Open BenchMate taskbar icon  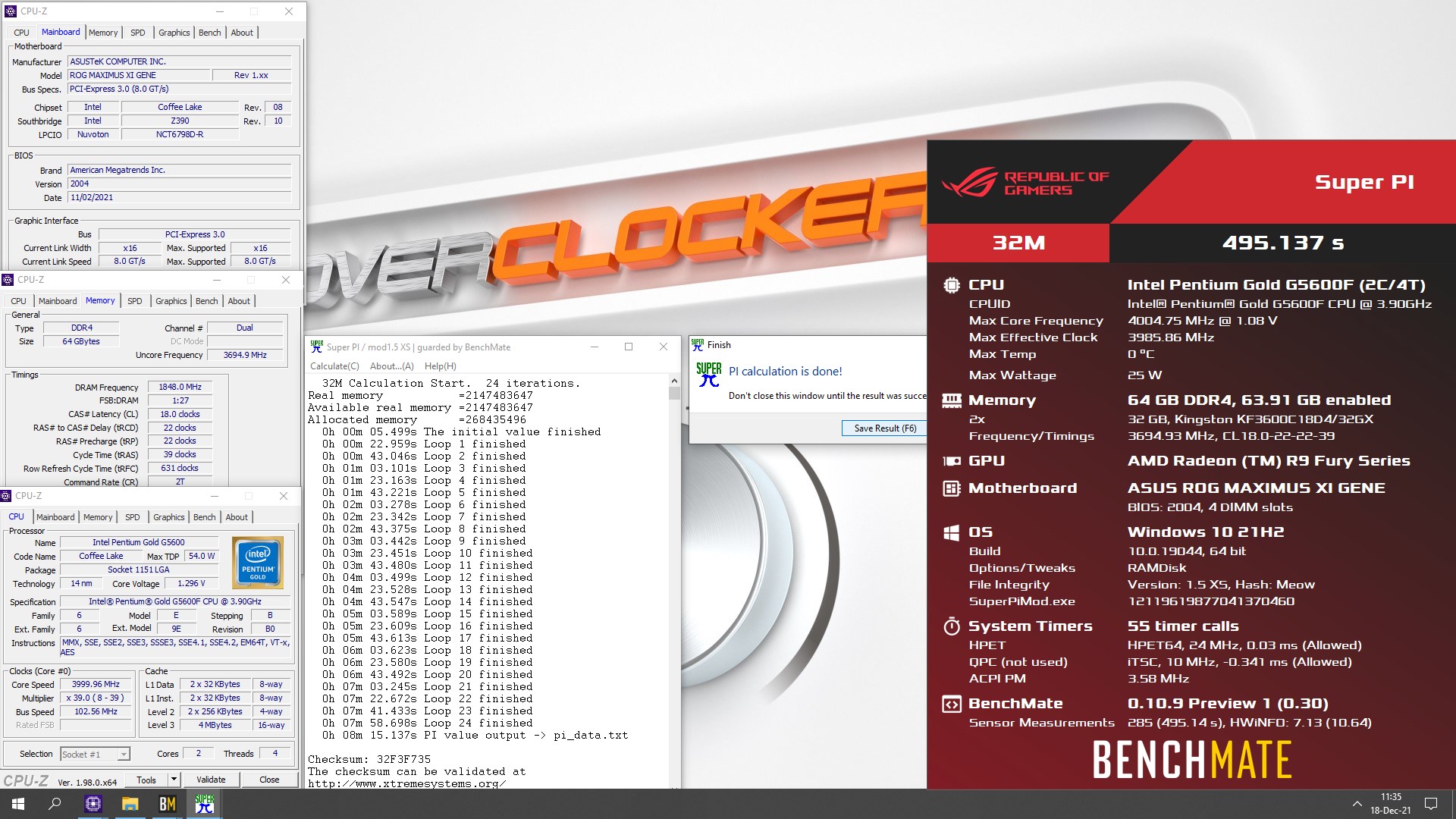coord(167,804)
